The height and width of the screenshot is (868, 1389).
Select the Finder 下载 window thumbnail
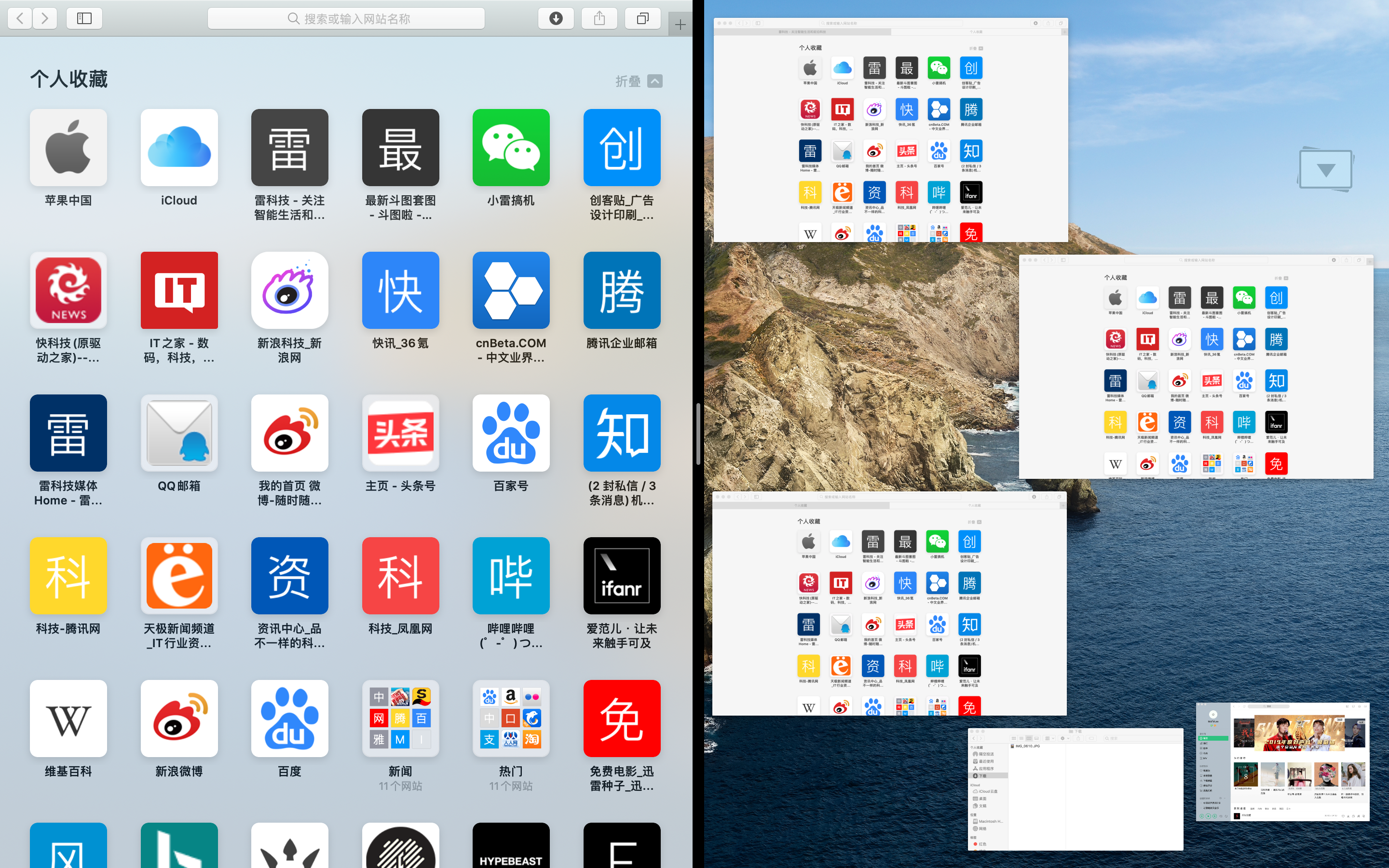1076,789
